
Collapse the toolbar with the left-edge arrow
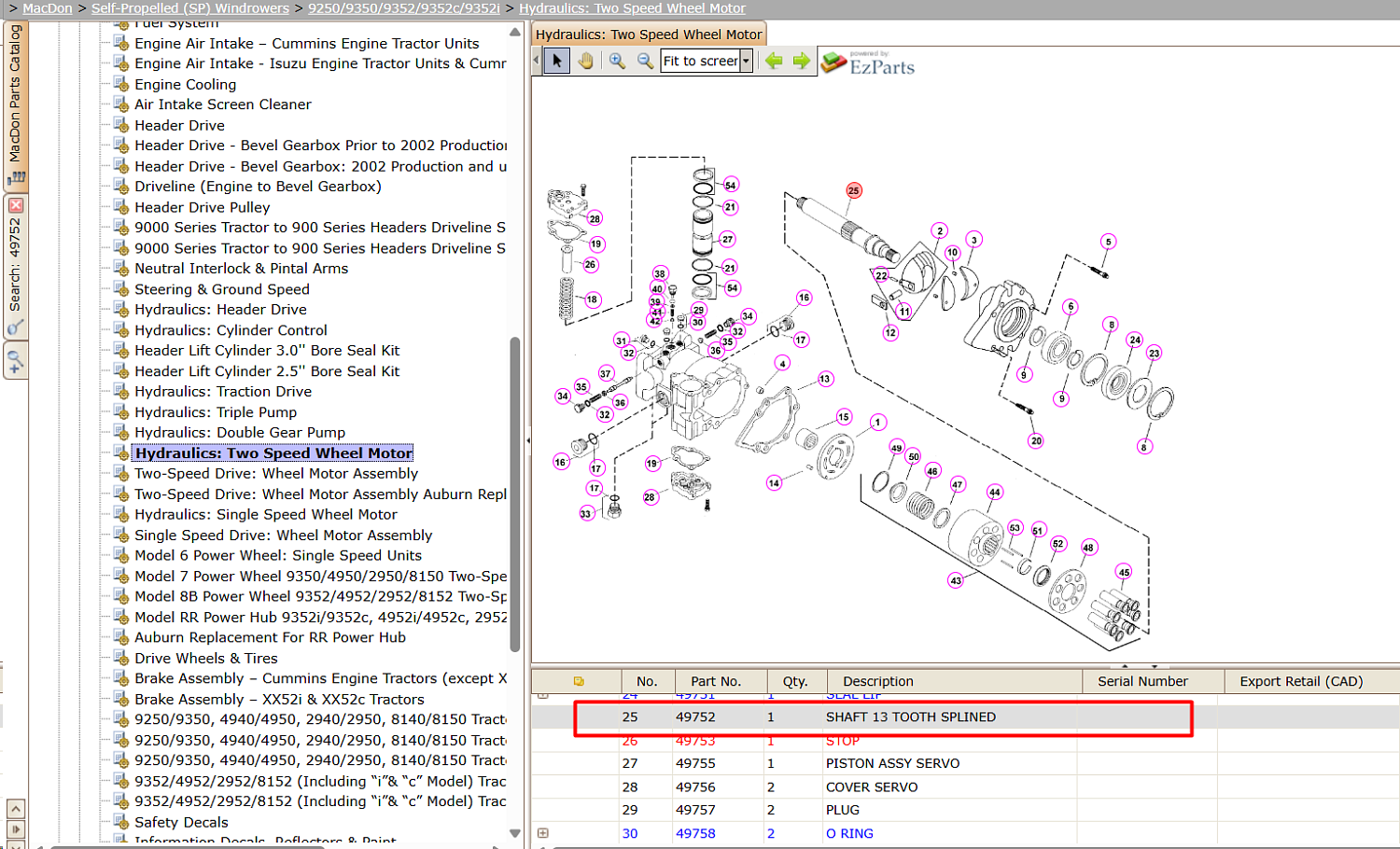click(x=536, y=61)
